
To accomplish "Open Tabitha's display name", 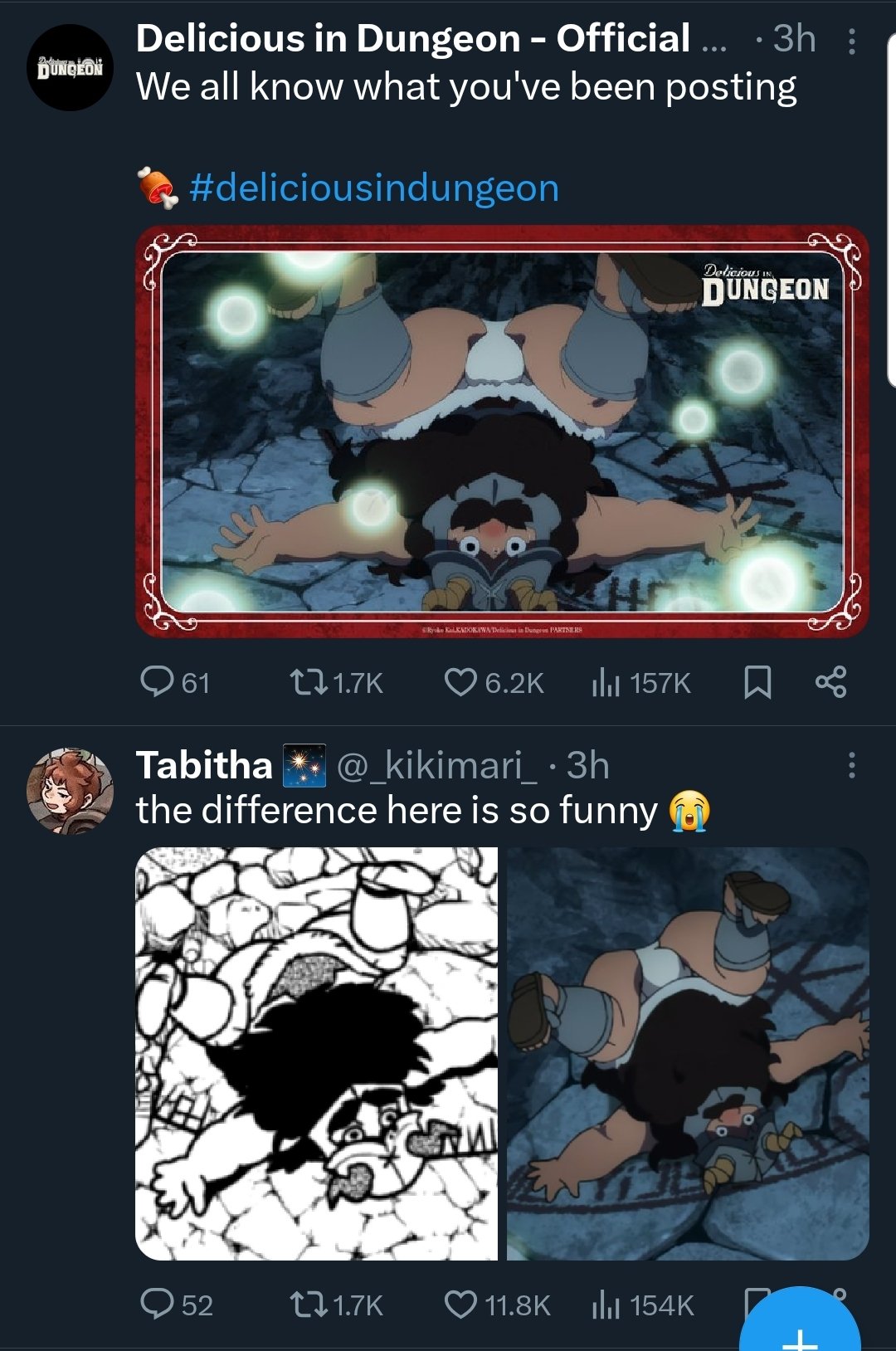I will pyautogui.click(x=204, y=765).
